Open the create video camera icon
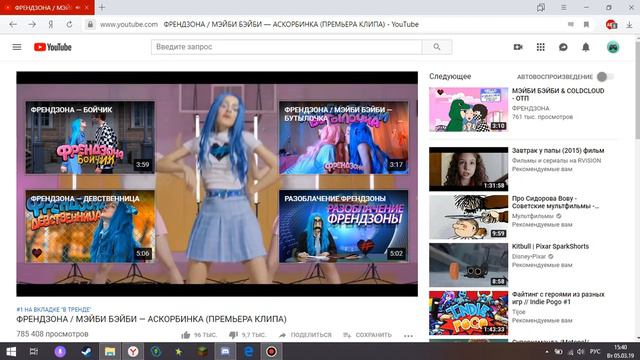Screen dimensions: 640x360 tap(518, 47)
